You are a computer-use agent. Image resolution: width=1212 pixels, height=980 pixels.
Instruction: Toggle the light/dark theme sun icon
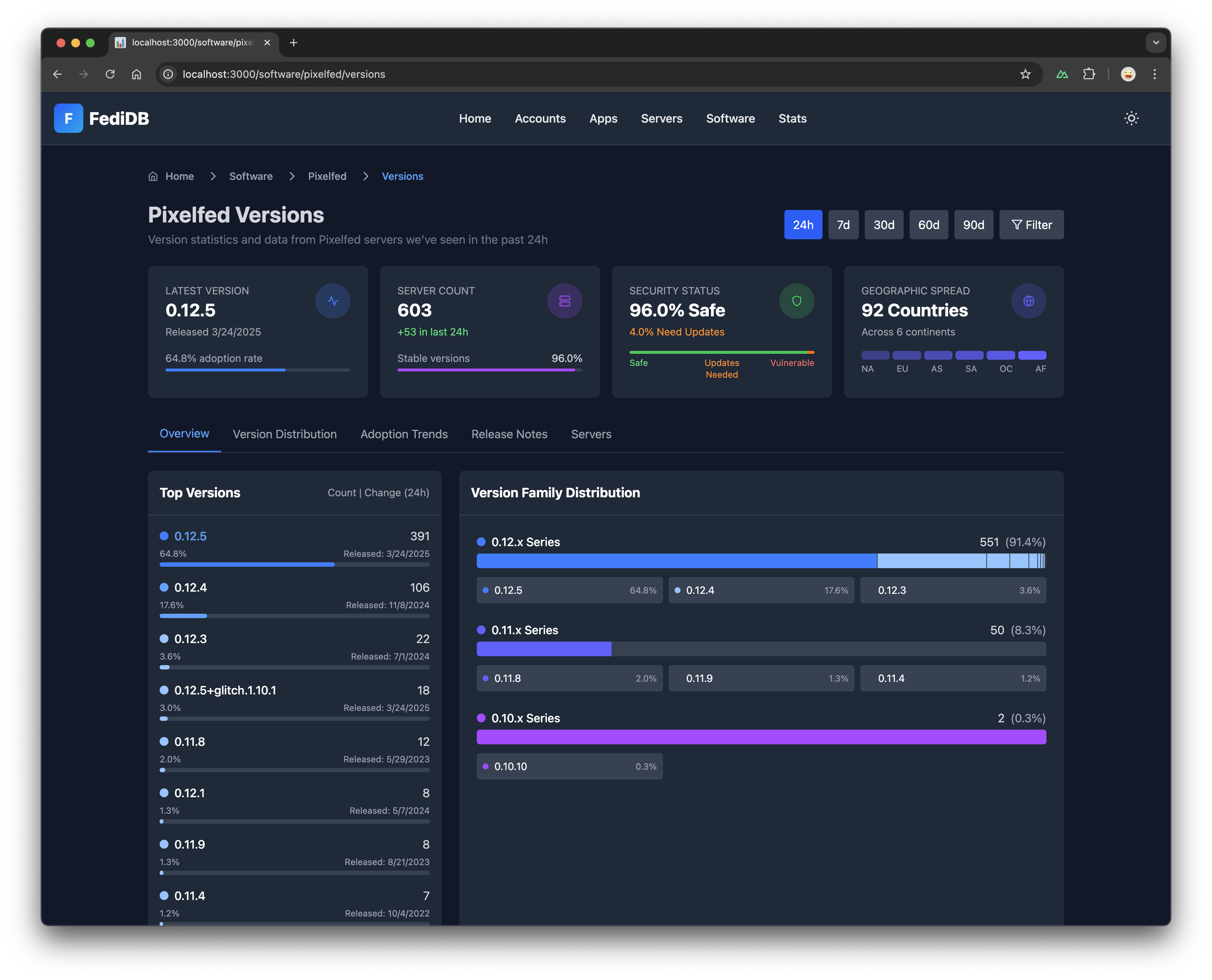[x=1131, y=118]
